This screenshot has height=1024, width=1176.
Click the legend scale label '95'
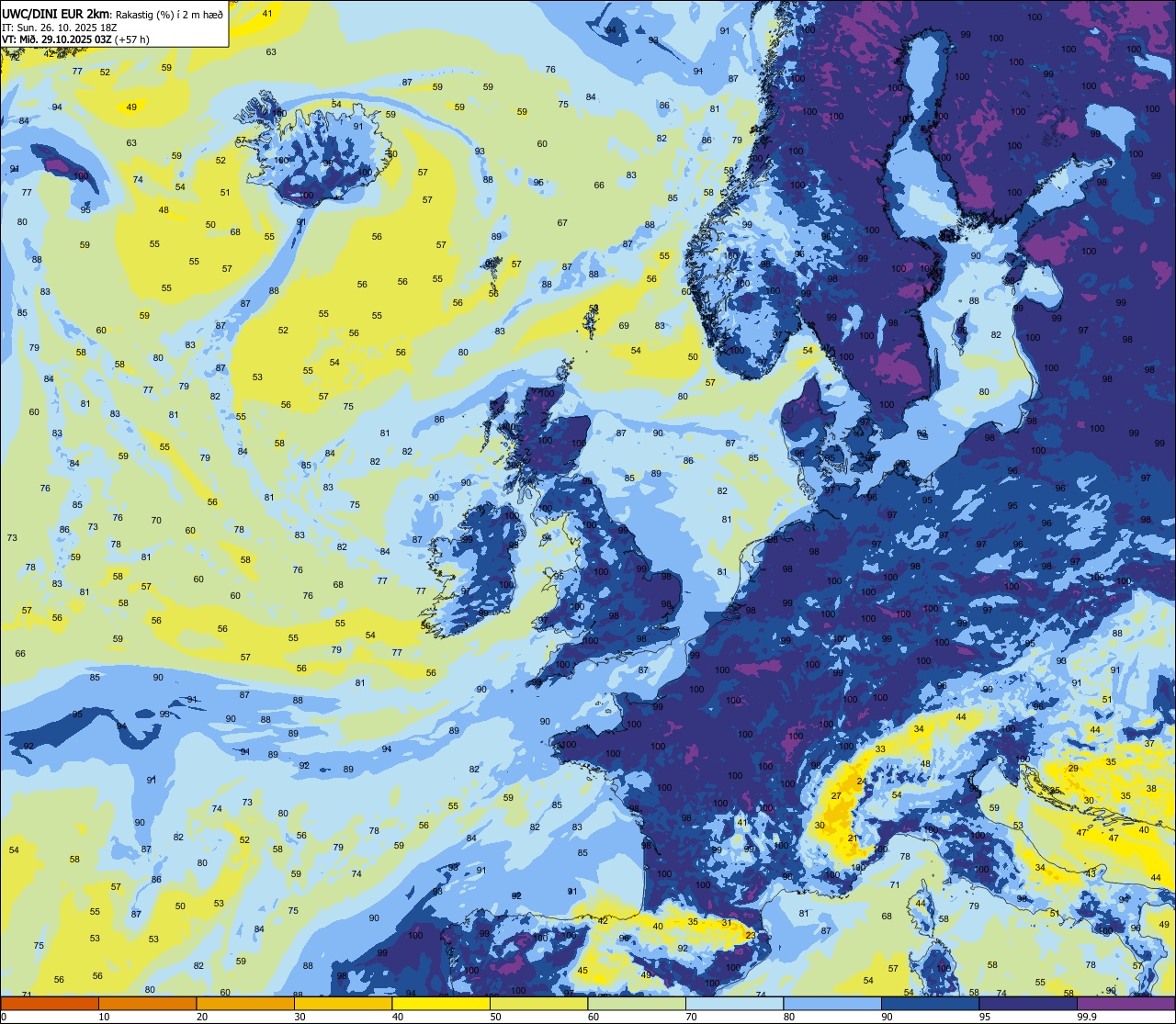(985, 1017)
